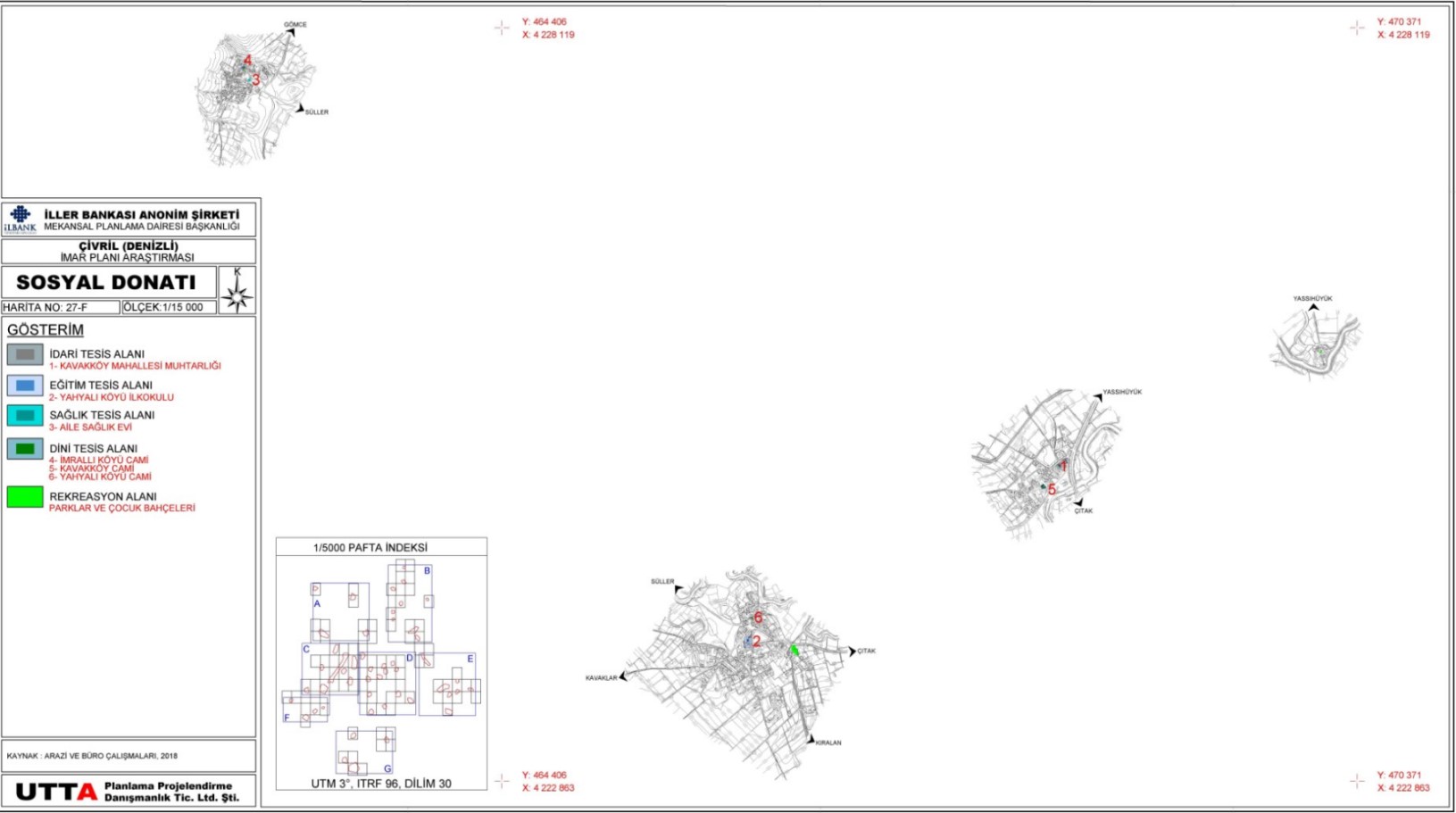Select the gray İdari Tesis Alanı swatch
This screenshot has width=1456, height=813.
point(25,355)
